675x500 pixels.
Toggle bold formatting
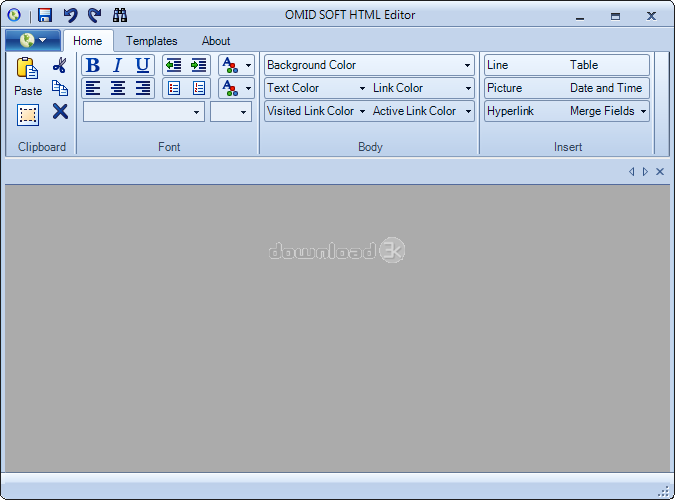click(x=93, y=65)
